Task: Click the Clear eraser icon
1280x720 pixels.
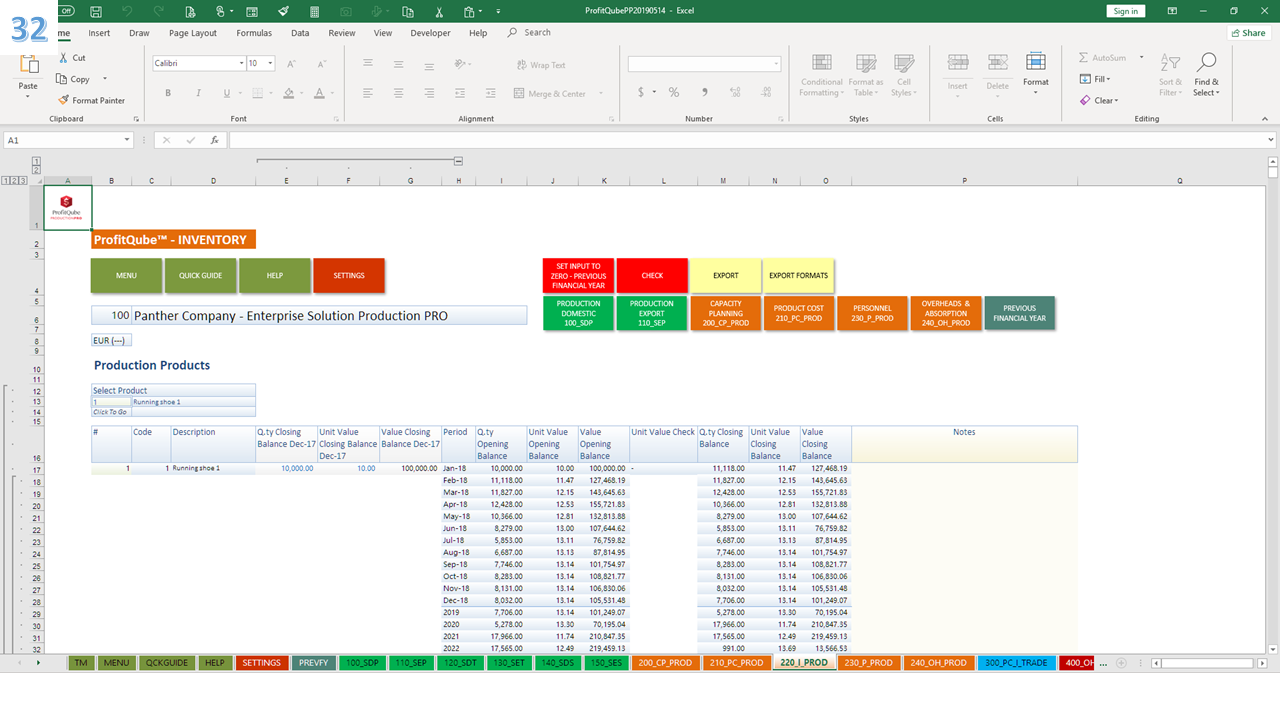Action: point(1085,100)
